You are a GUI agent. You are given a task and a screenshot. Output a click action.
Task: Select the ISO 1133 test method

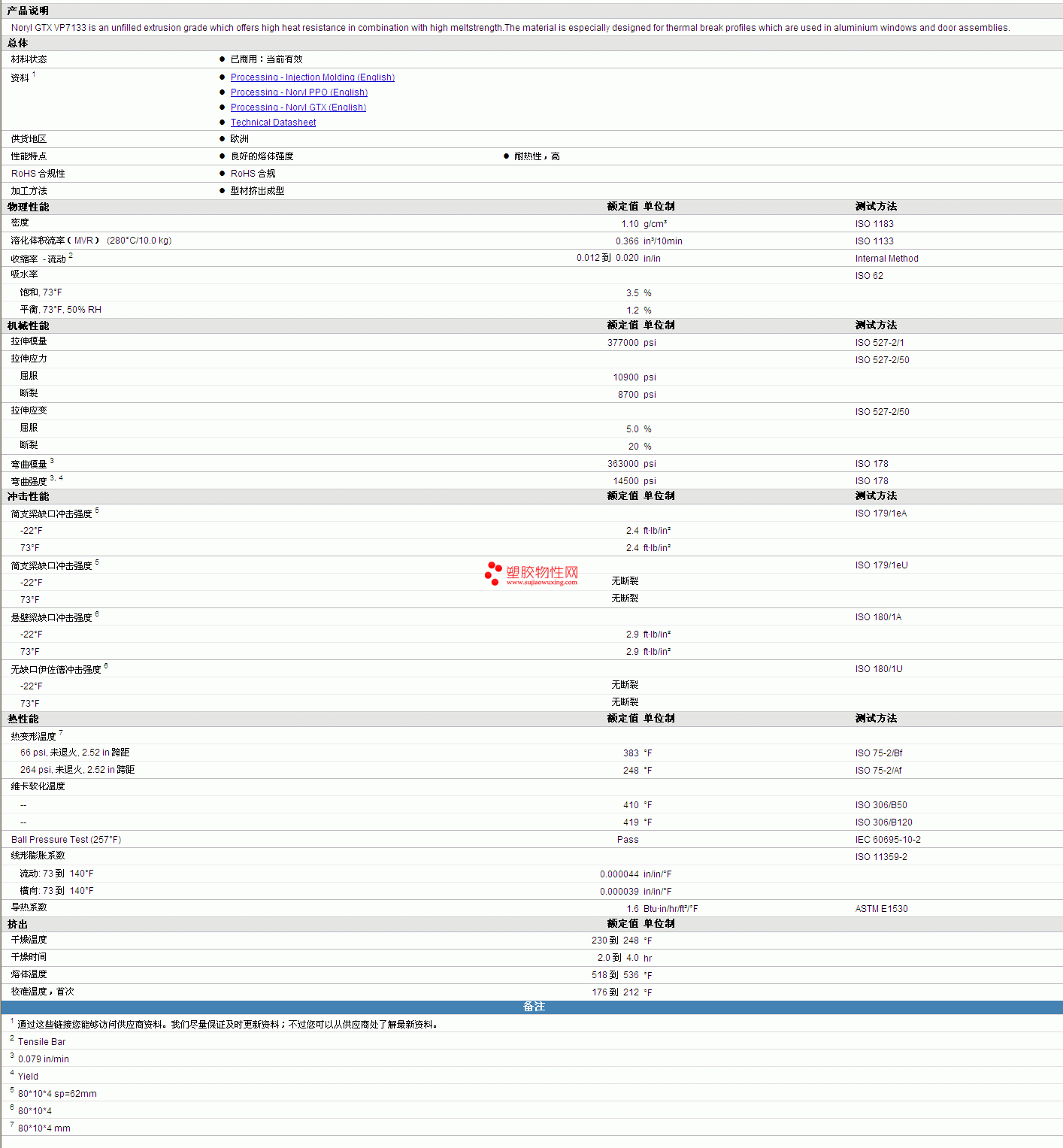[874, 241]
